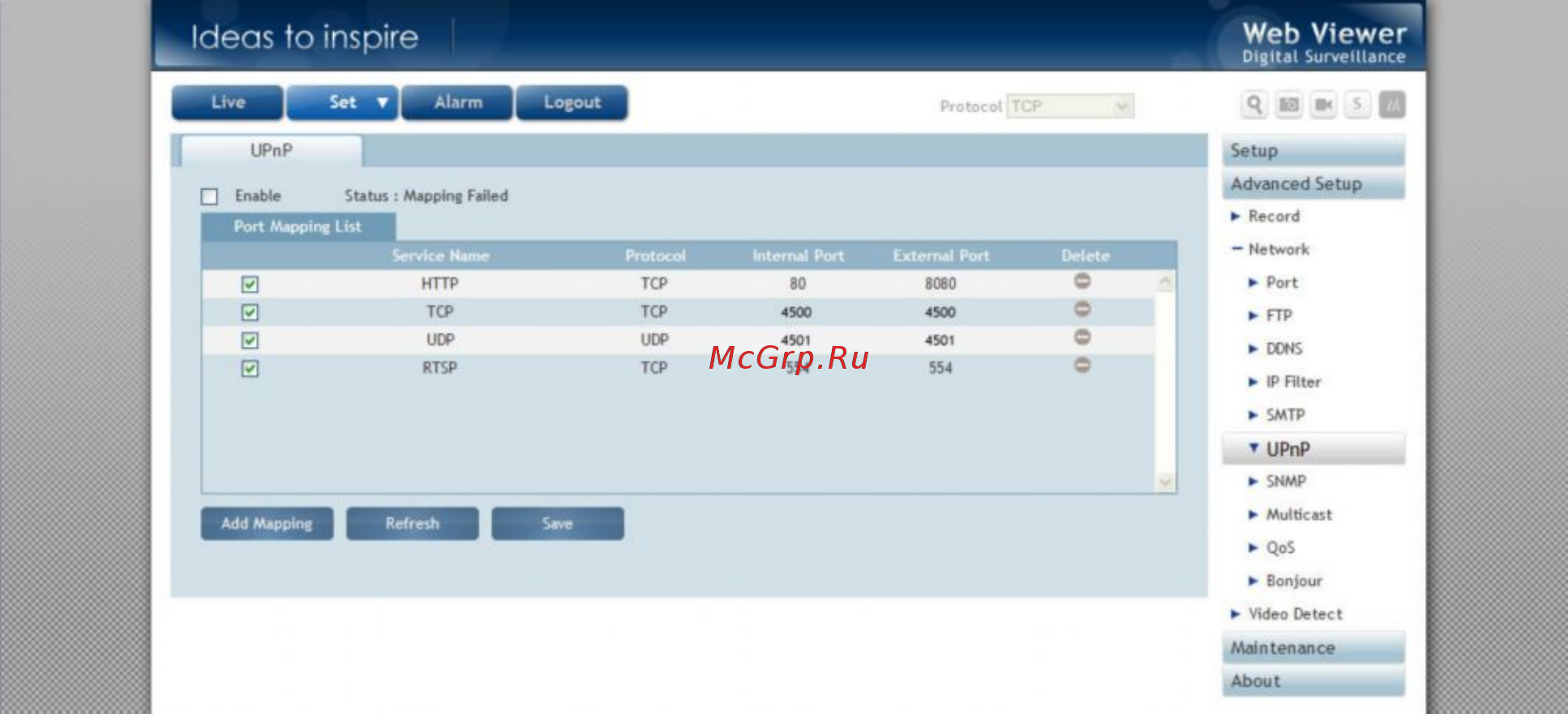
Task: Open Multicast settings in sidebar
Action: 1290,515
